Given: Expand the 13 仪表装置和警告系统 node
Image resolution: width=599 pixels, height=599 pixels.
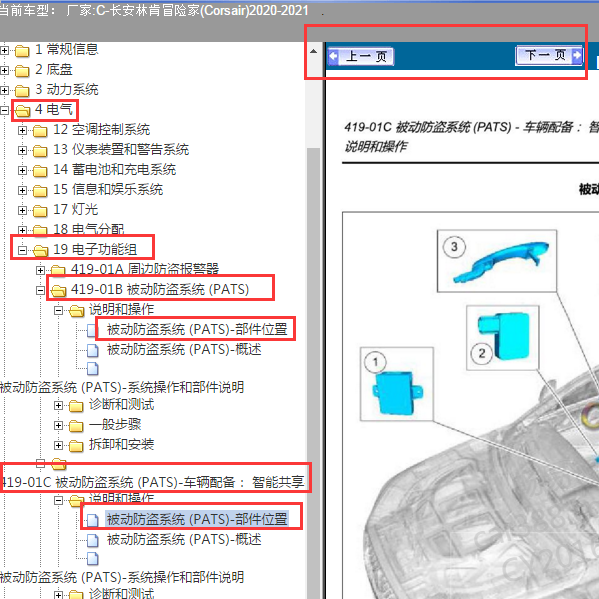Looking at the screenshot, I should pos(23,151).
